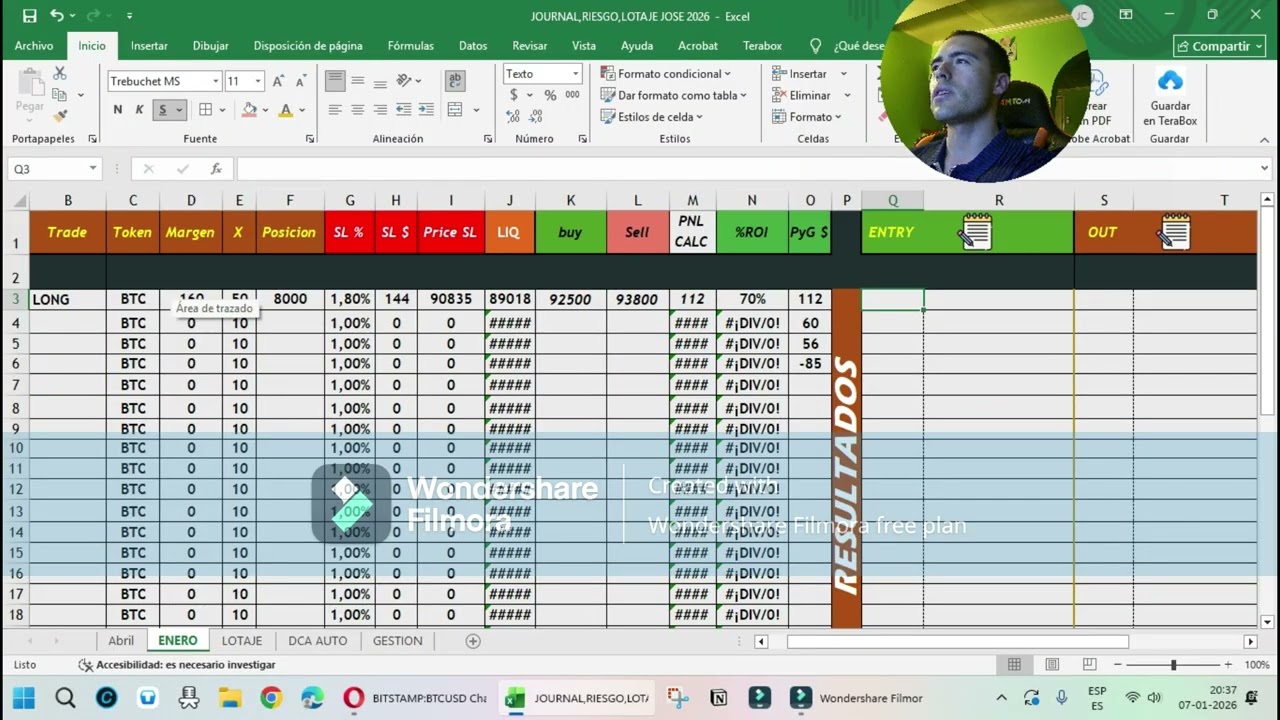Align text left
Viewport: 1280px width, 720px height.
pos(335,110)
